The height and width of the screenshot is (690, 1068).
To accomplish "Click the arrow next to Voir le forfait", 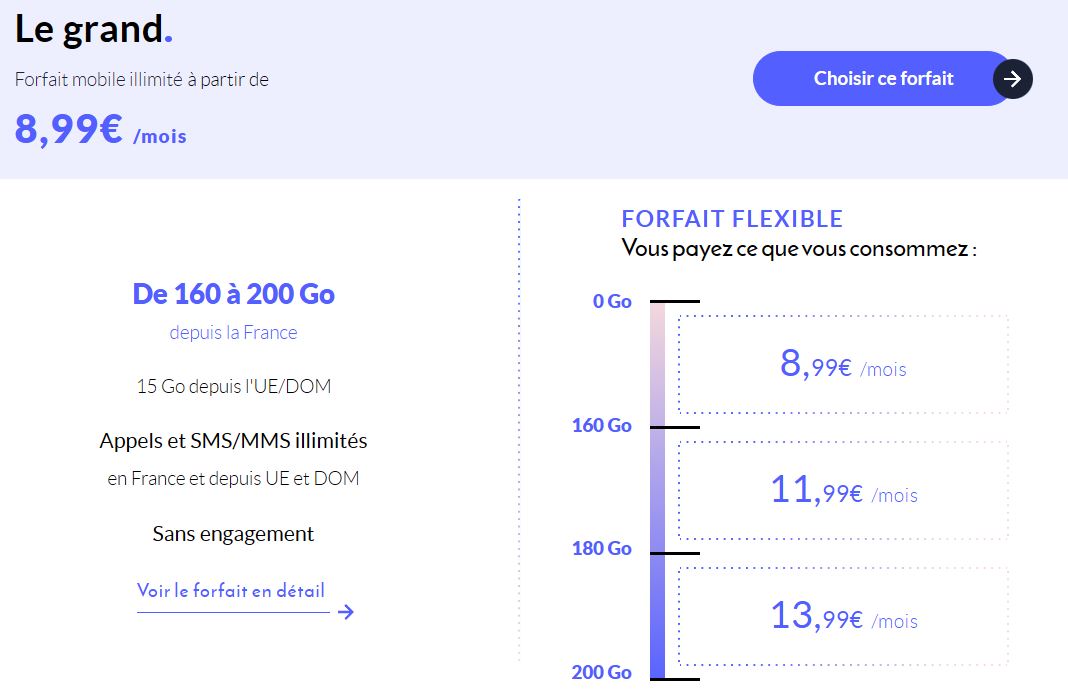I will [346, 612].
